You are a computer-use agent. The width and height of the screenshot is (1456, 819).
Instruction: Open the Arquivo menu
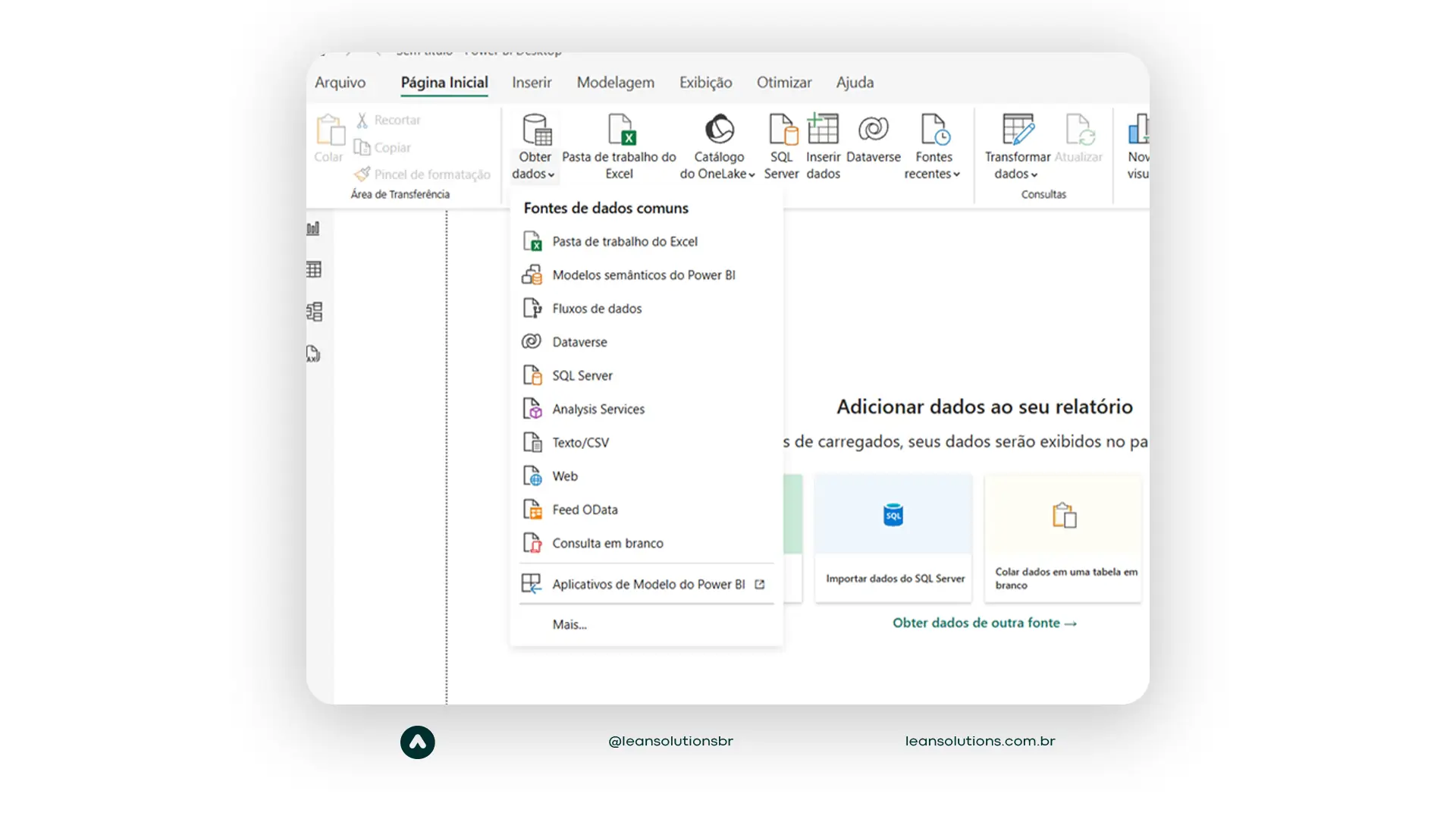pyautogui.click(x=340, y=83)
